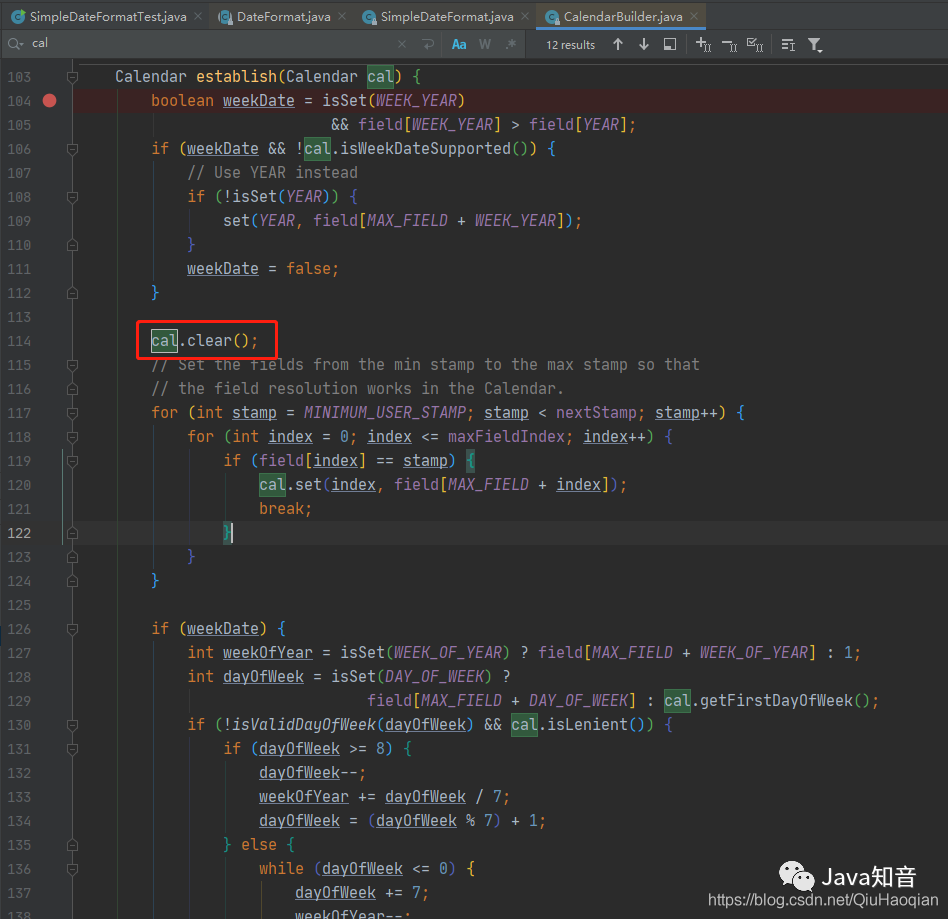
Task: Click isWeekDateSupported call on line 106
Action: tap(425, 149)
